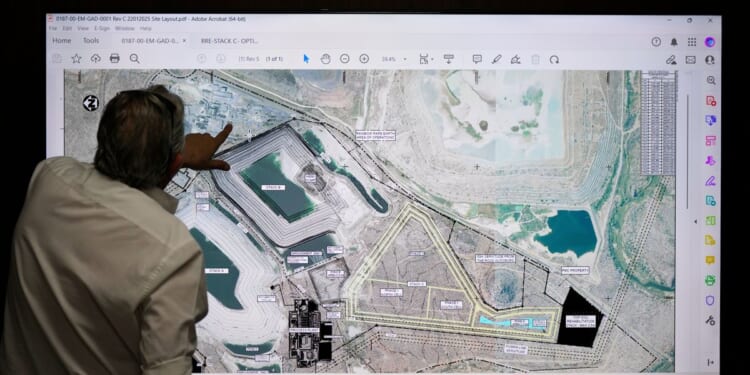This screenshot has height=375, width=750.
Task: Upload file to cloud storage icon
Action: pos(96,58)
